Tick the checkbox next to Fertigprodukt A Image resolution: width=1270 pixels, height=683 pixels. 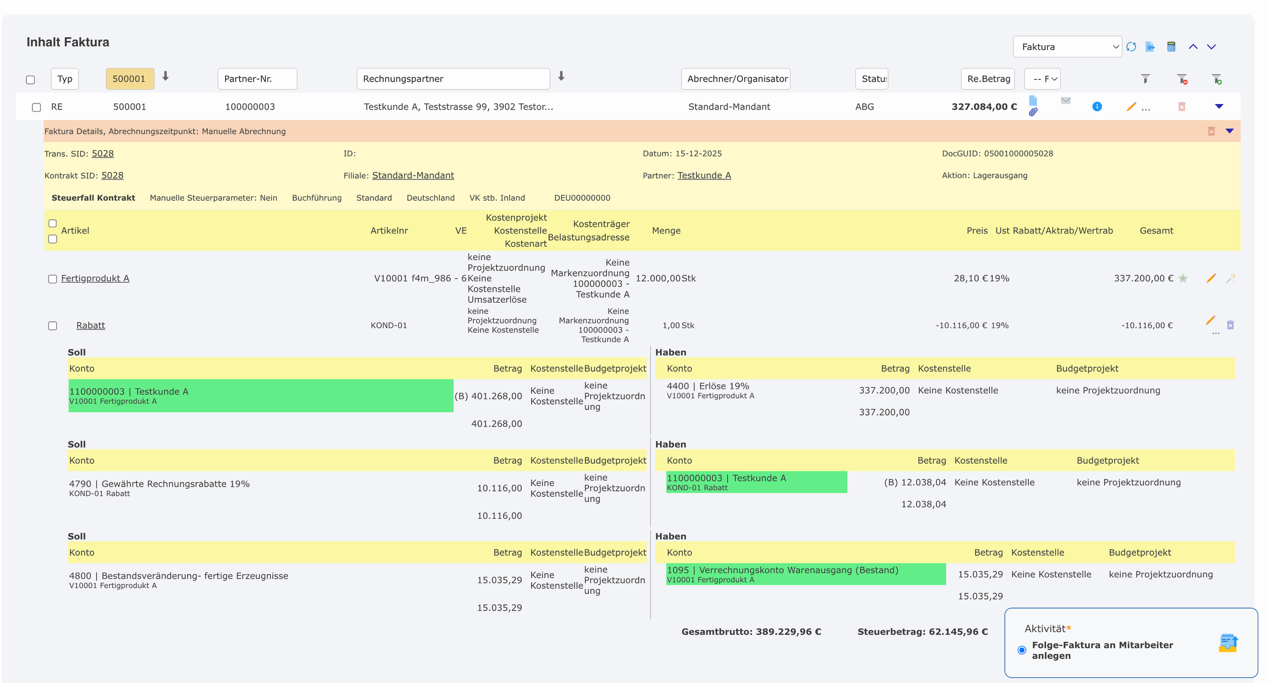click(x=53, y=279)
